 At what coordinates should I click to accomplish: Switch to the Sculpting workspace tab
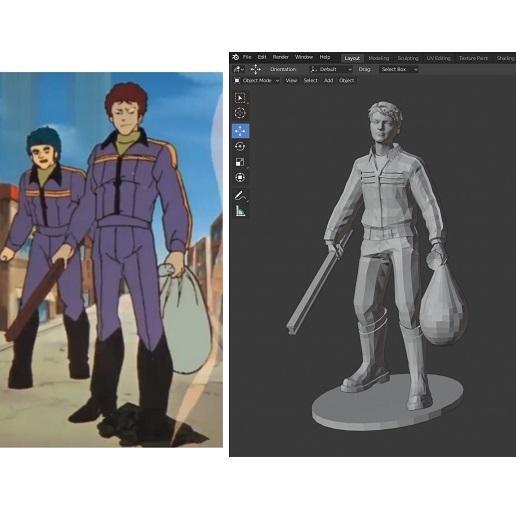408,58
